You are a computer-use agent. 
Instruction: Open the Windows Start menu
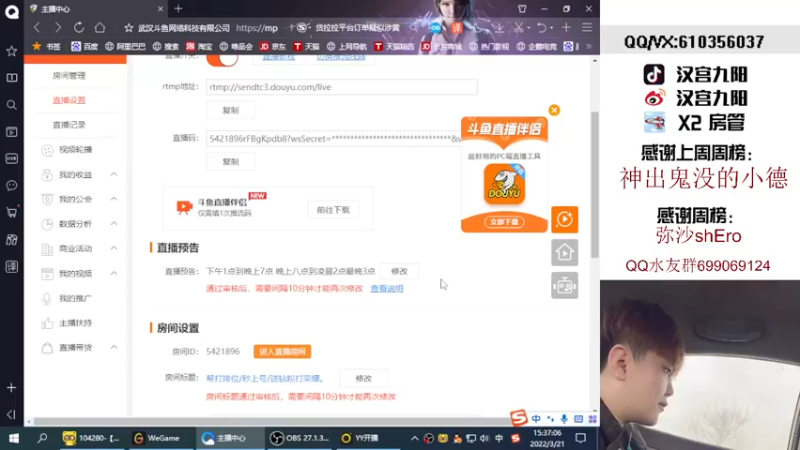tap(14, 438)
